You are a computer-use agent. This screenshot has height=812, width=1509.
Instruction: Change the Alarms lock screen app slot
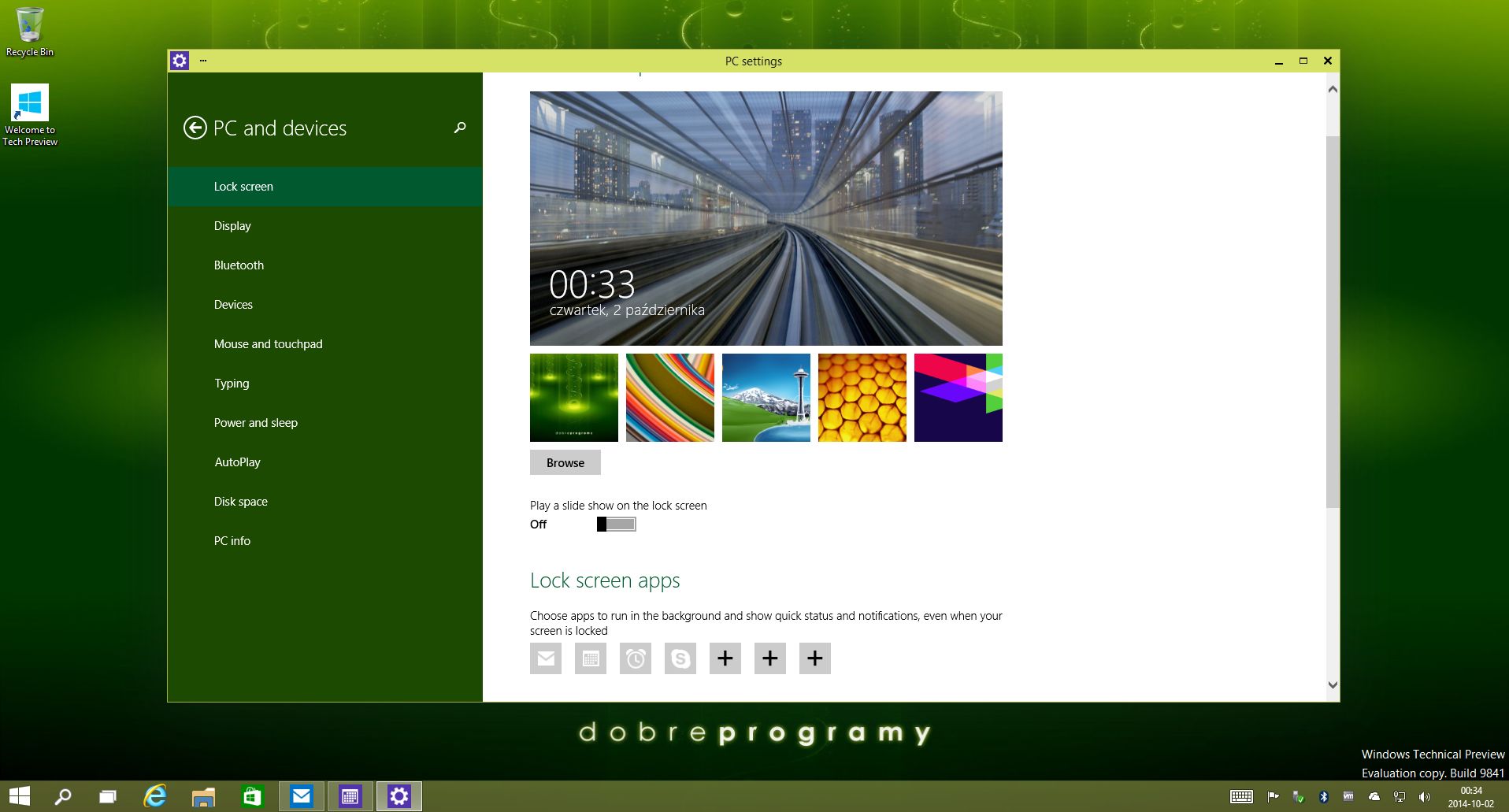tap(636, 658)
